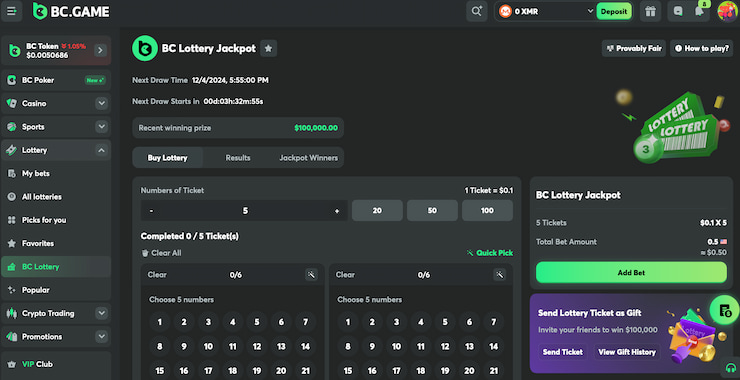The image size is (740, 380).
Task: Click the lottery tickets illustration
Action: pyautogui.click(x=673, y=127)
